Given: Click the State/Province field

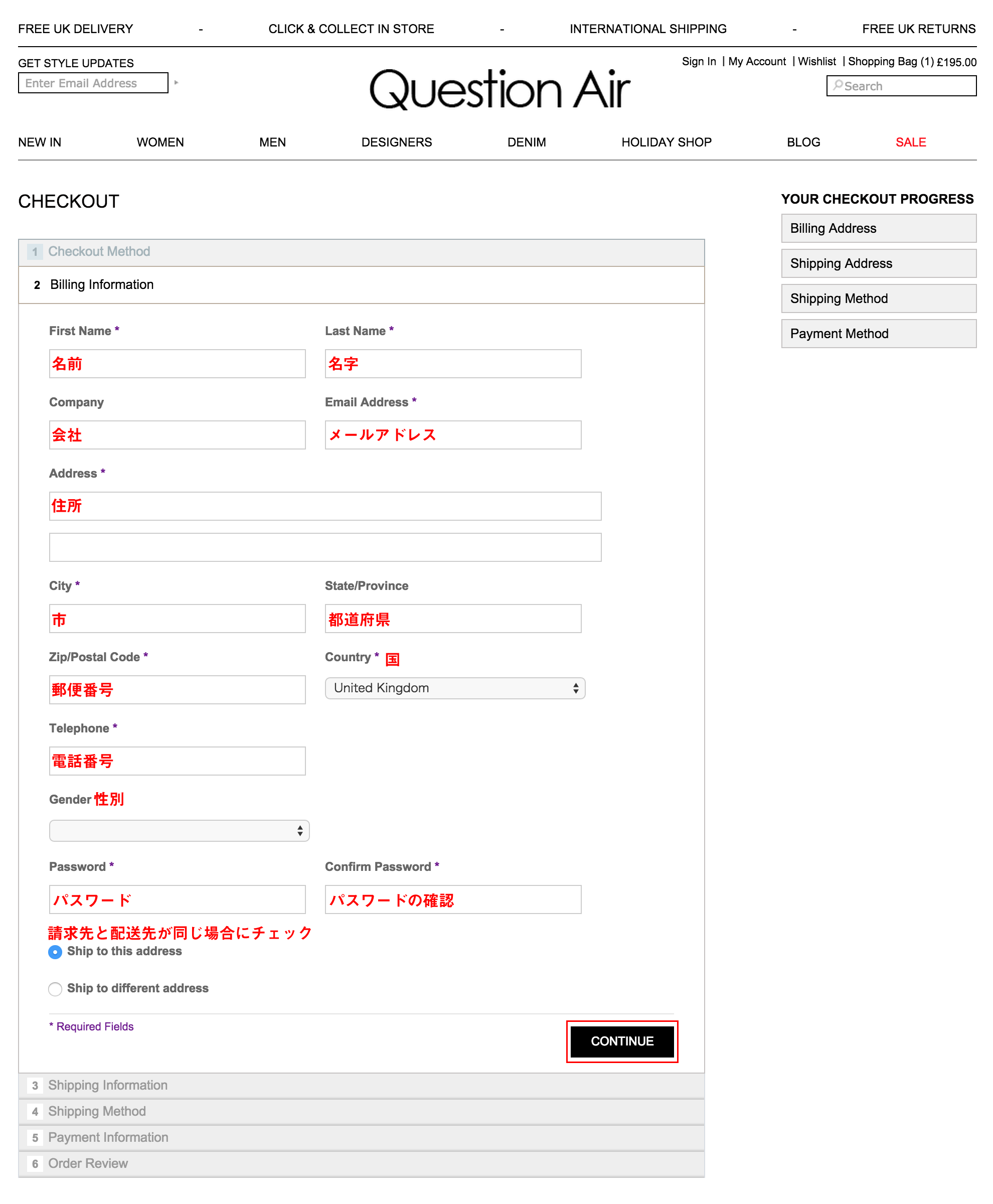Looking at the screenshot, I should tap(453, 619).
